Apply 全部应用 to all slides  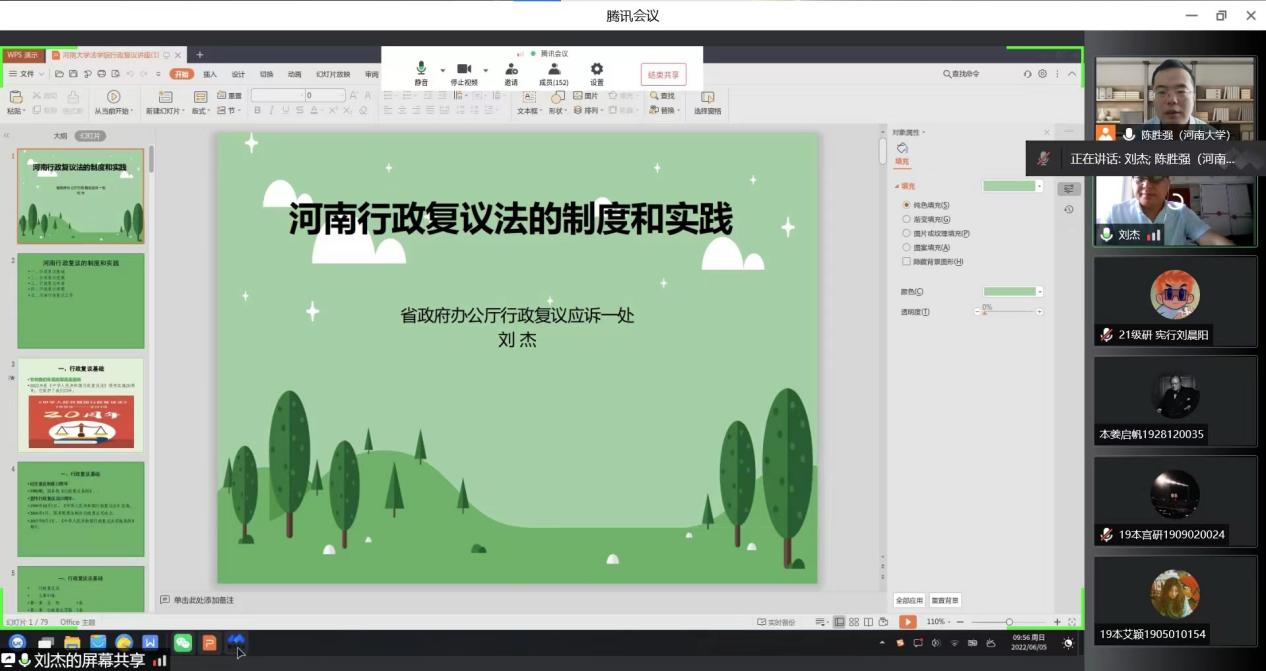[x=908, y=600]
